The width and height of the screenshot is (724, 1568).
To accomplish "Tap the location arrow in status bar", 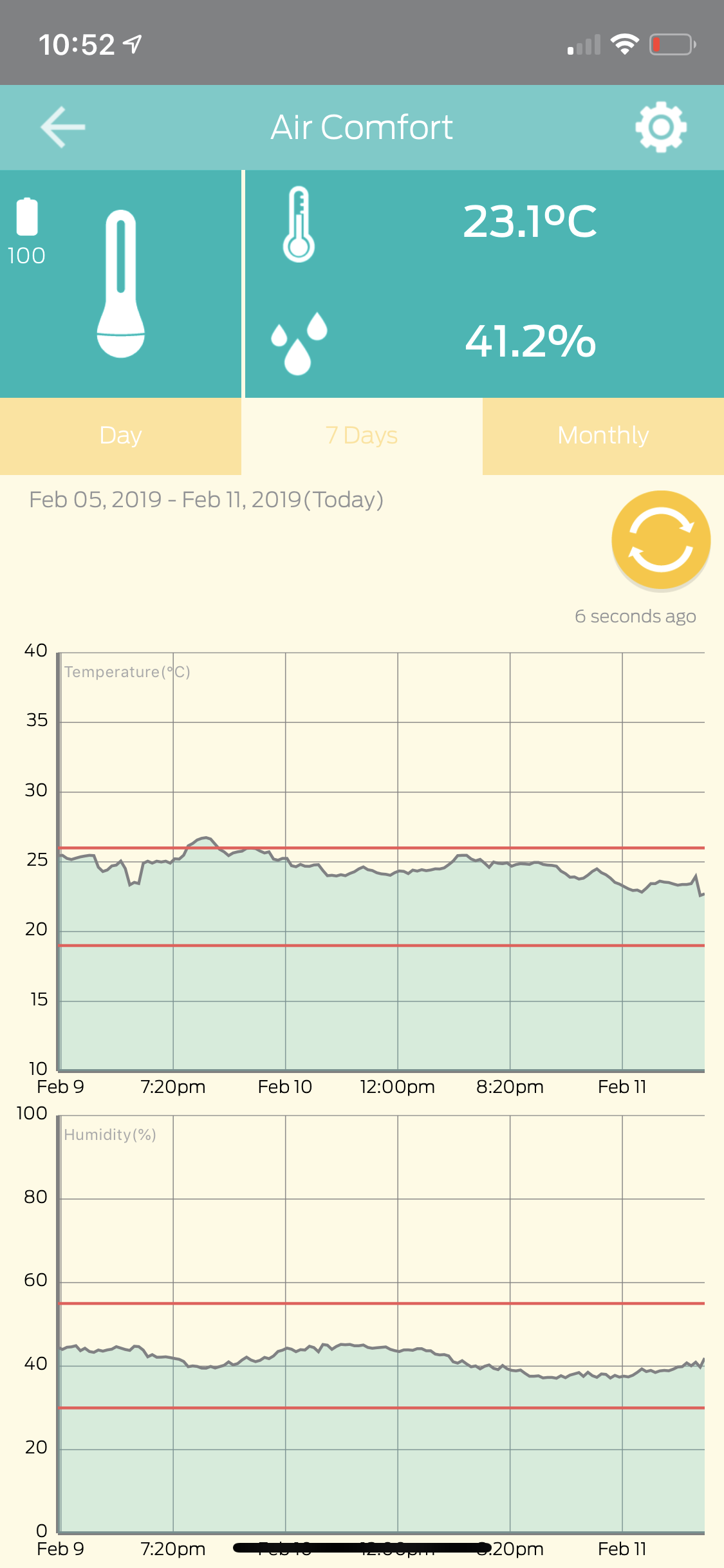I will tap(133, 44).
